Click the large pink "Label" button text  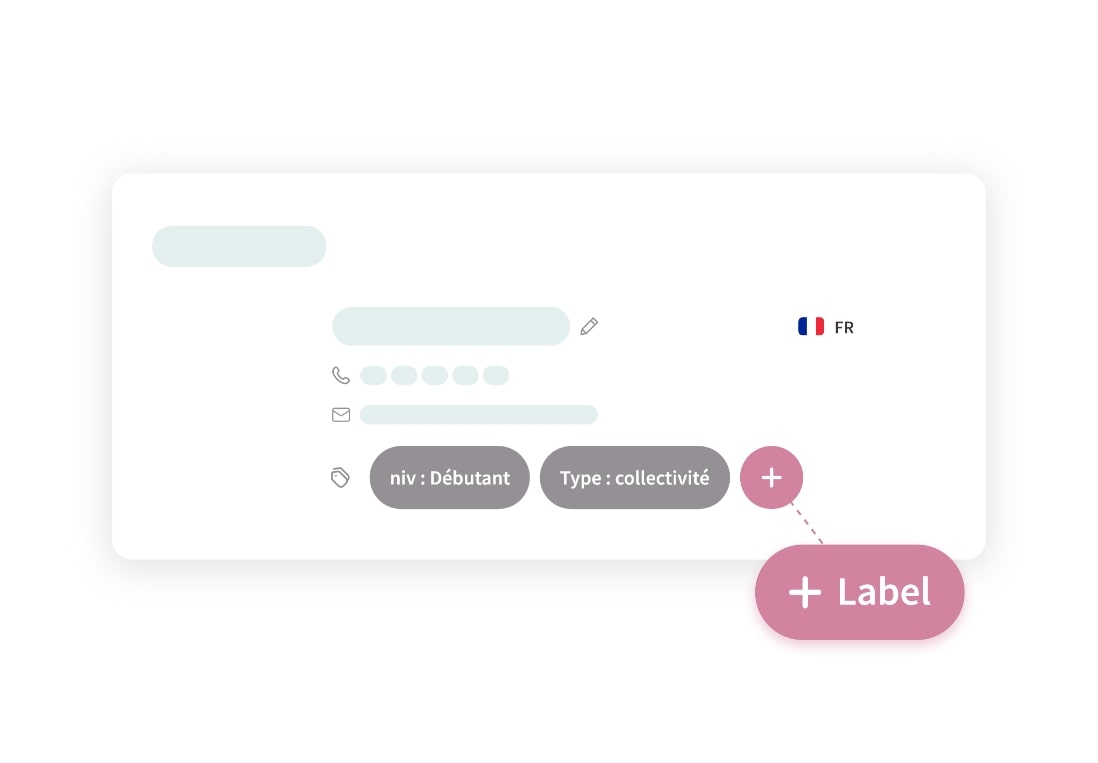[884, 592]
